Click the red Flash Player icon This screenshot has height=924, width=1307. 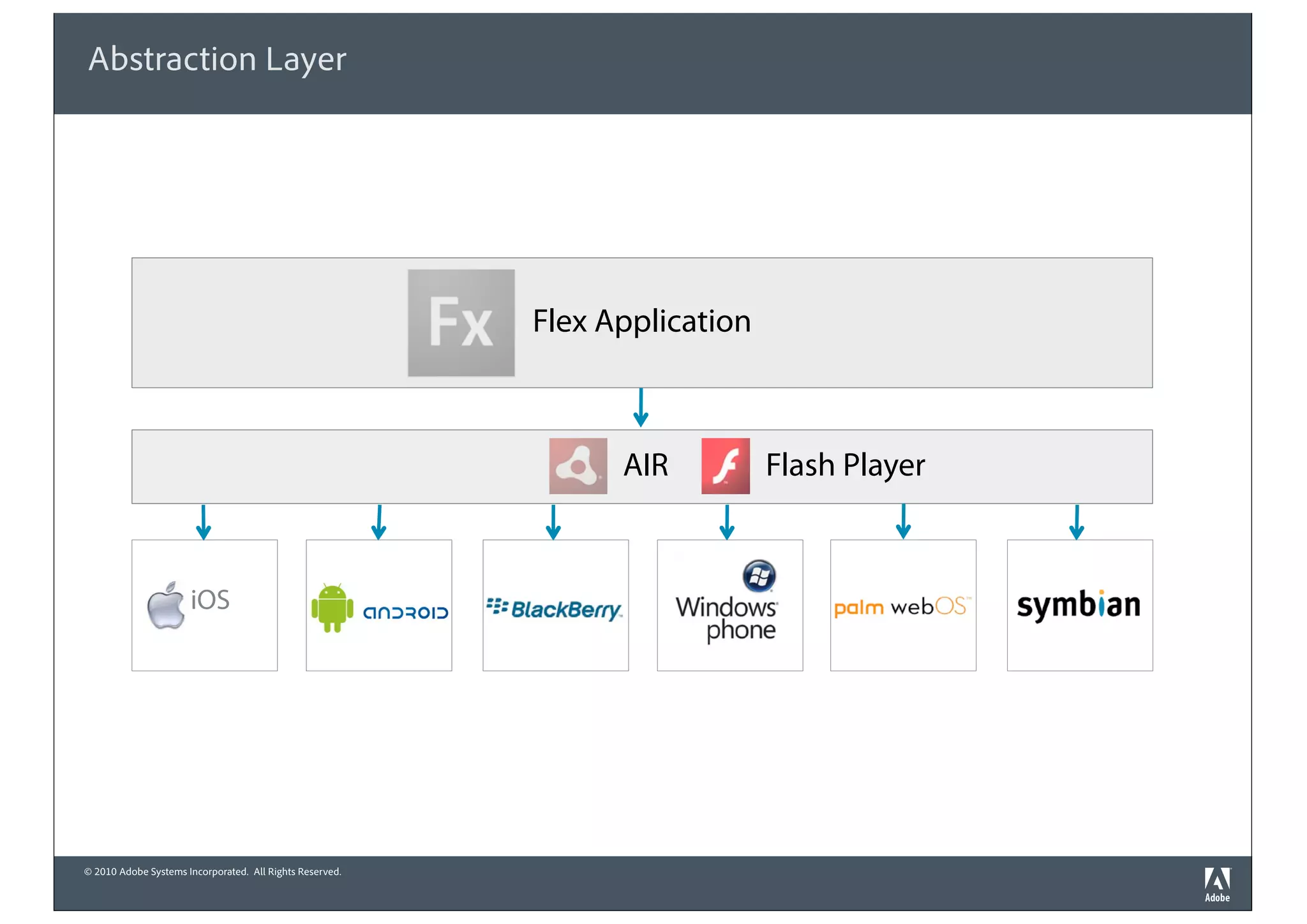[x=725, y=466]
